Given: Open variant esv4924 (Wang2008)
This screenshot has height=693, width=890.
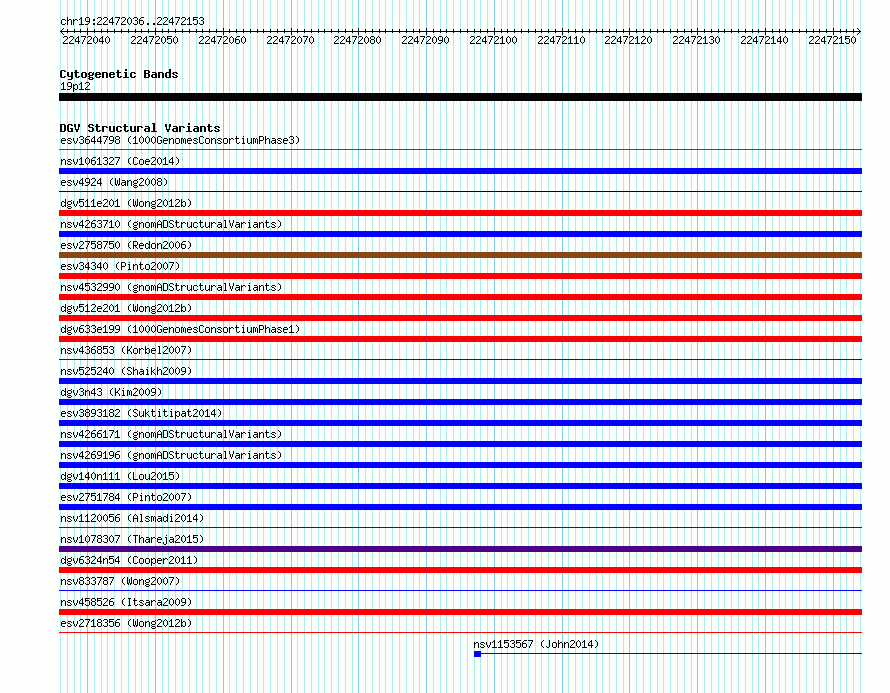Looking at the screenshot, I should 114,182.
